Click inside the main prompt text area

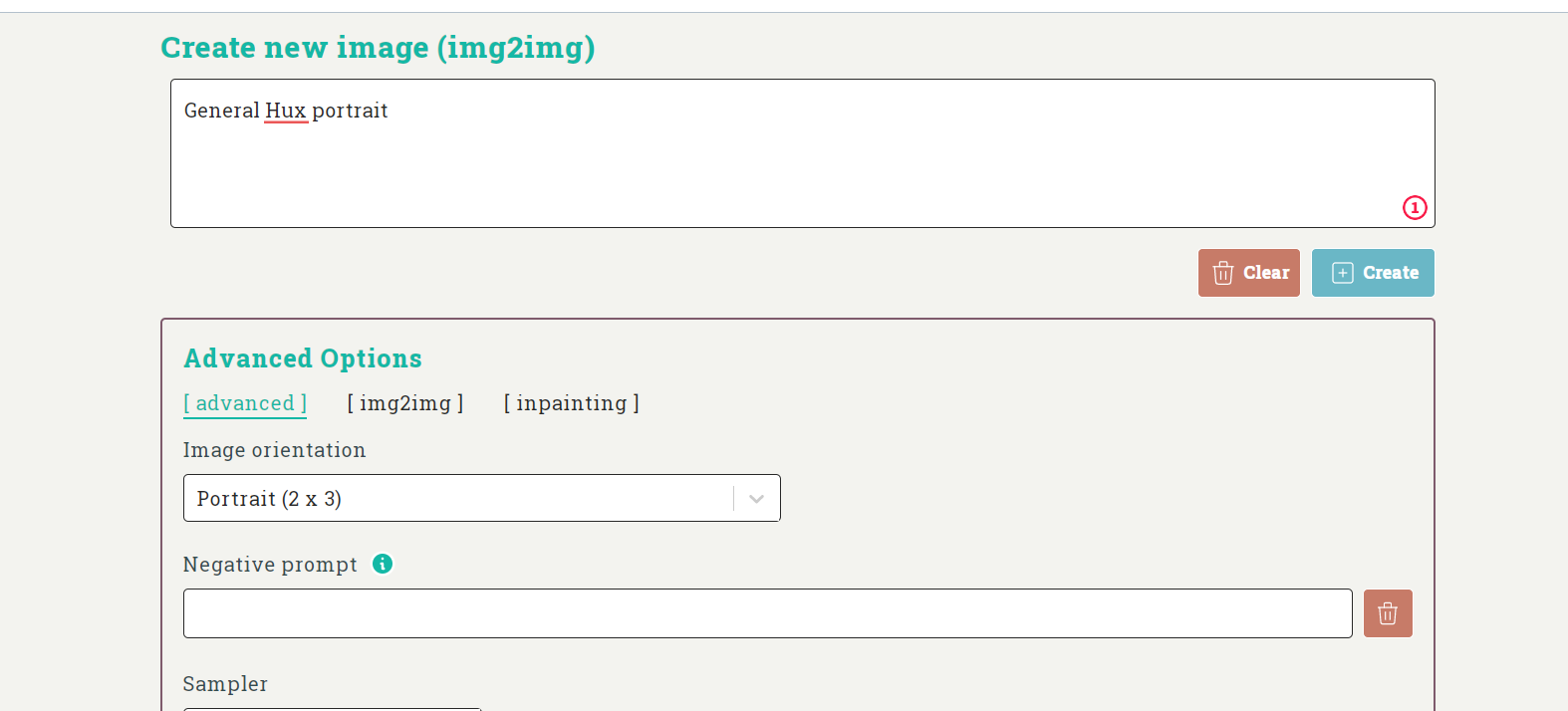[803, 153]
